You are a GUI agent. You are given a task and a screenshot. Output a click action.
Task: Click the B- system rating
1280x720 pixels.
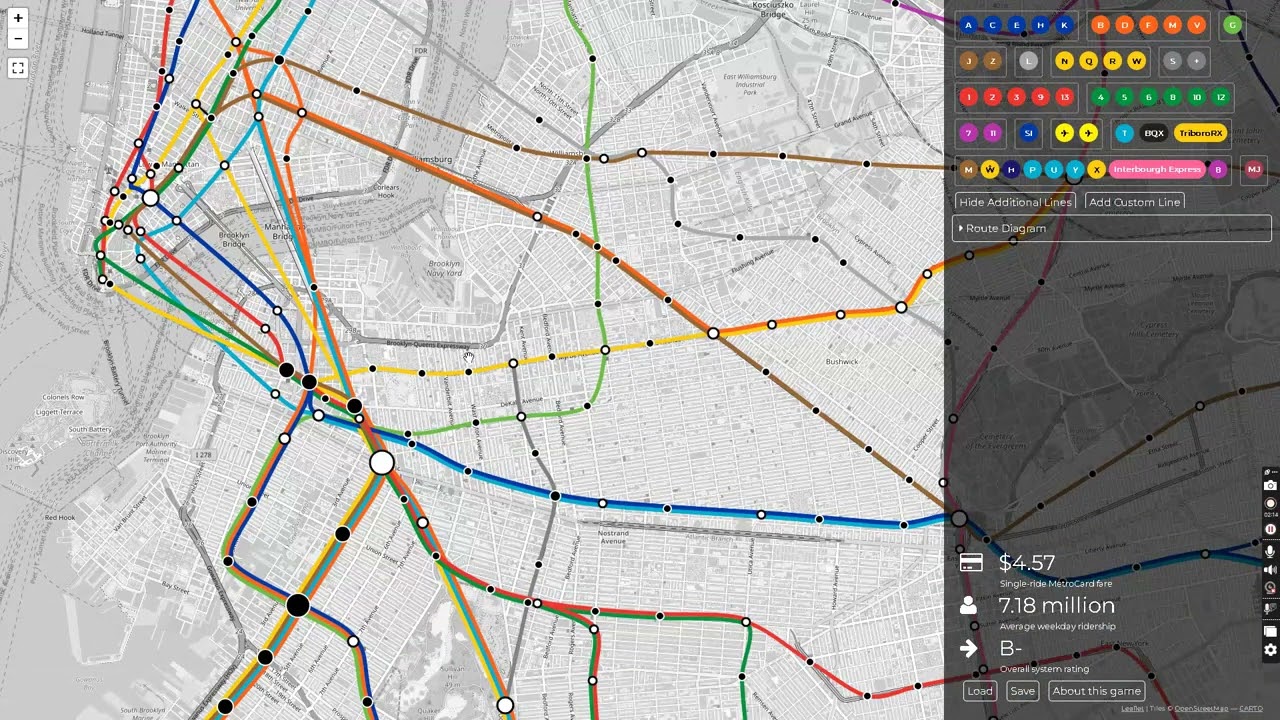pos(1011,648)
